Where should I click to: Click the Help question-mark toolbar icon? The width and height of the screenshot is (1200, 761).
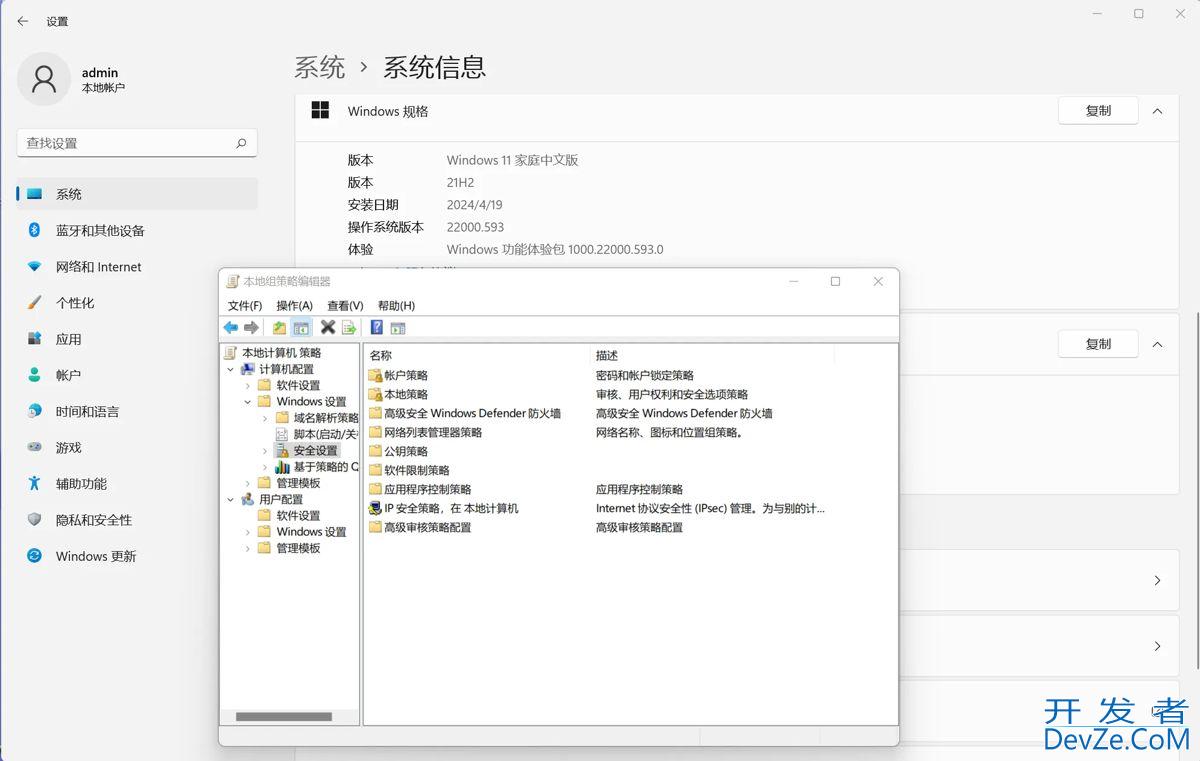pyautogui.click(x=376, y=327)
